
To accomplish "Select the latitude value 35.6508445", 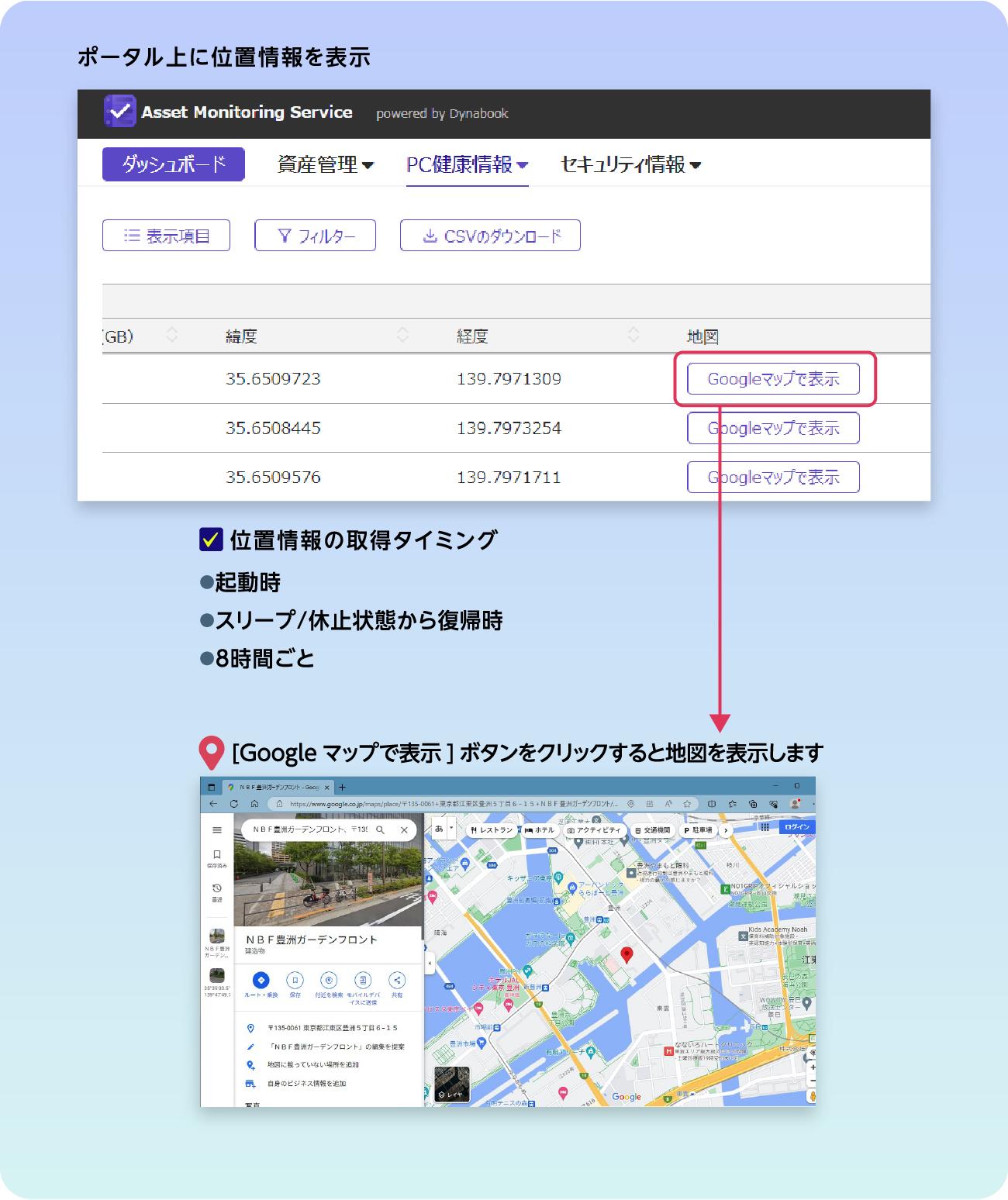I will click(273, 428).
